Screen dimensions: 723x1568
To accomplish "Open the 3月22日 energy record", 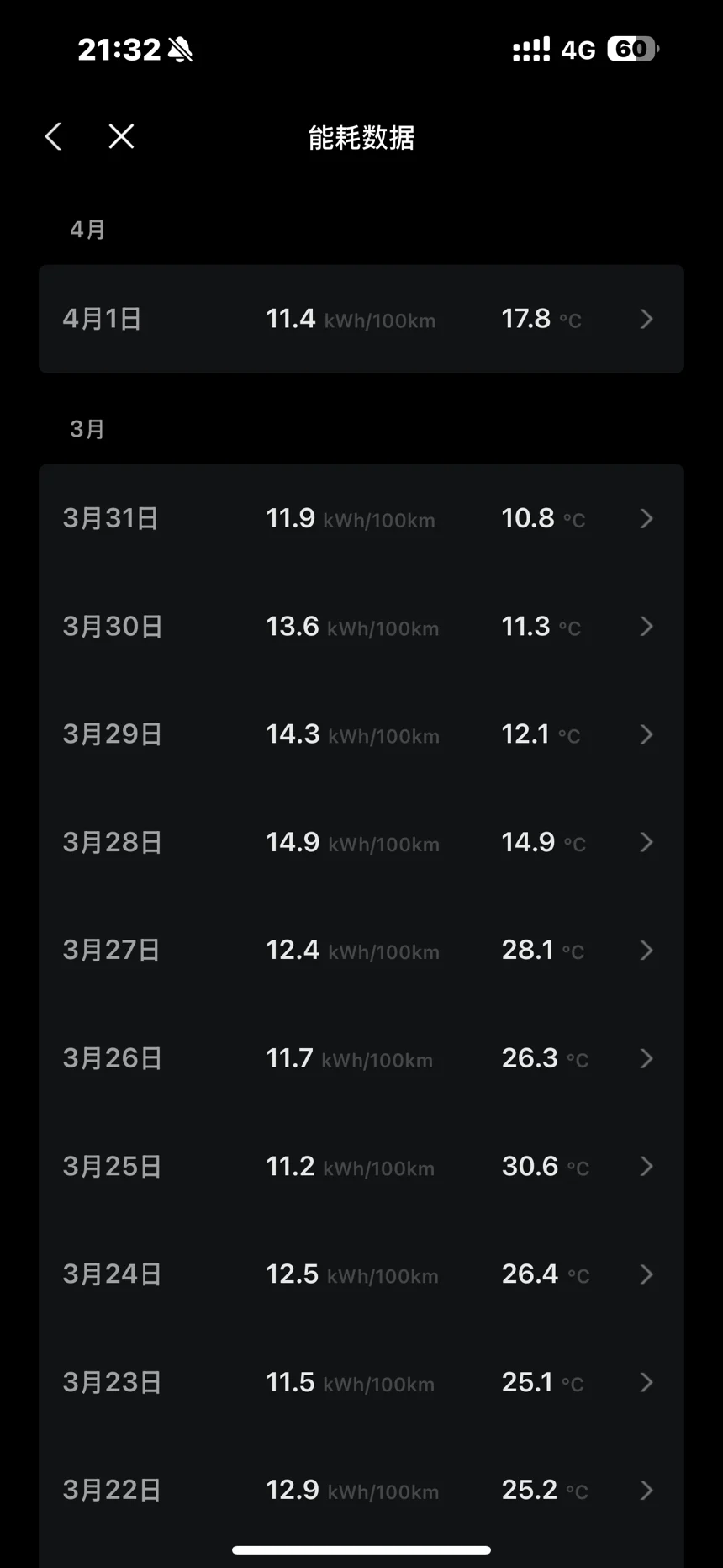I will pyautogui.click(x=361, y=1491).
